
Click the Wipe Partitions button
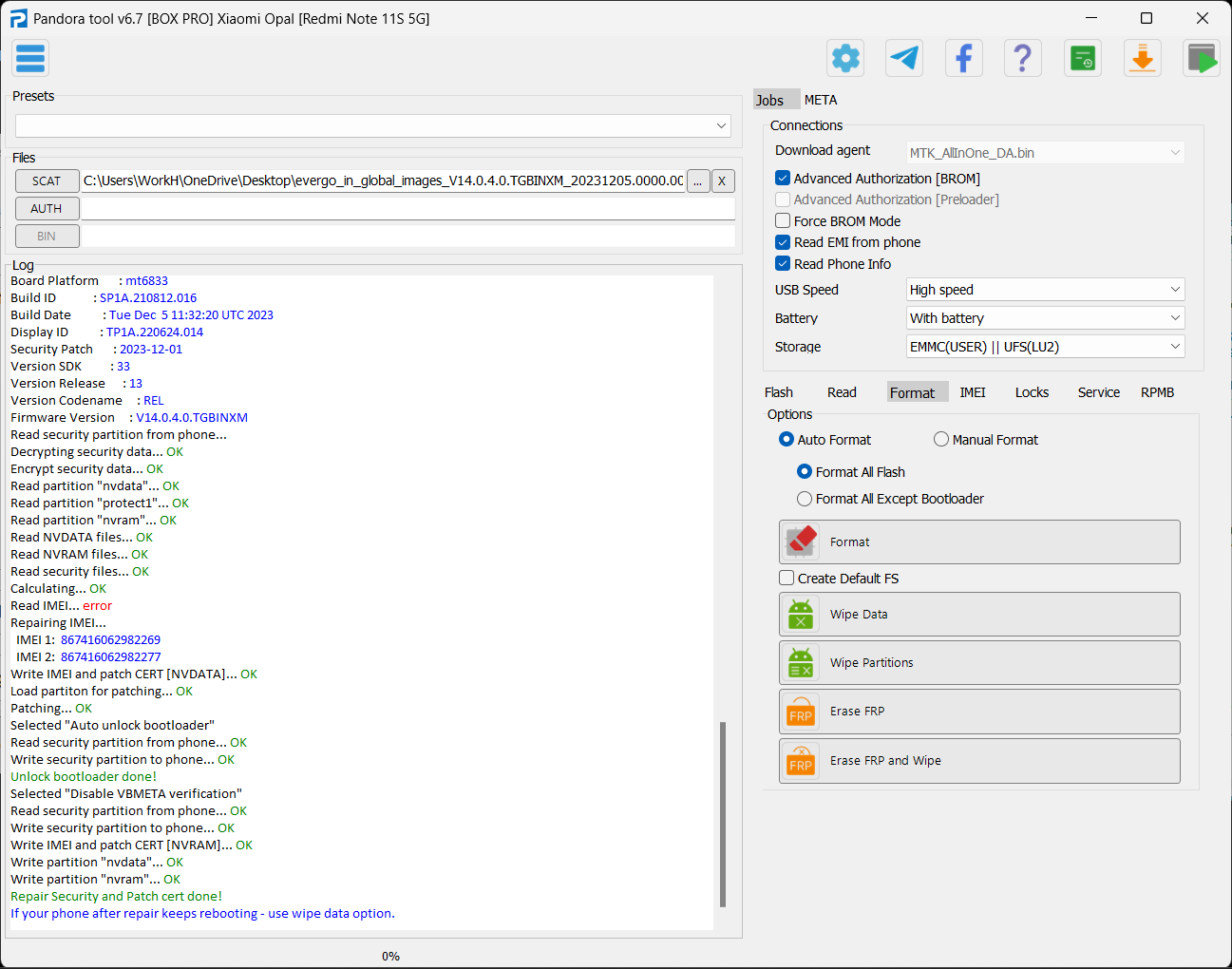tap(979, 663)
